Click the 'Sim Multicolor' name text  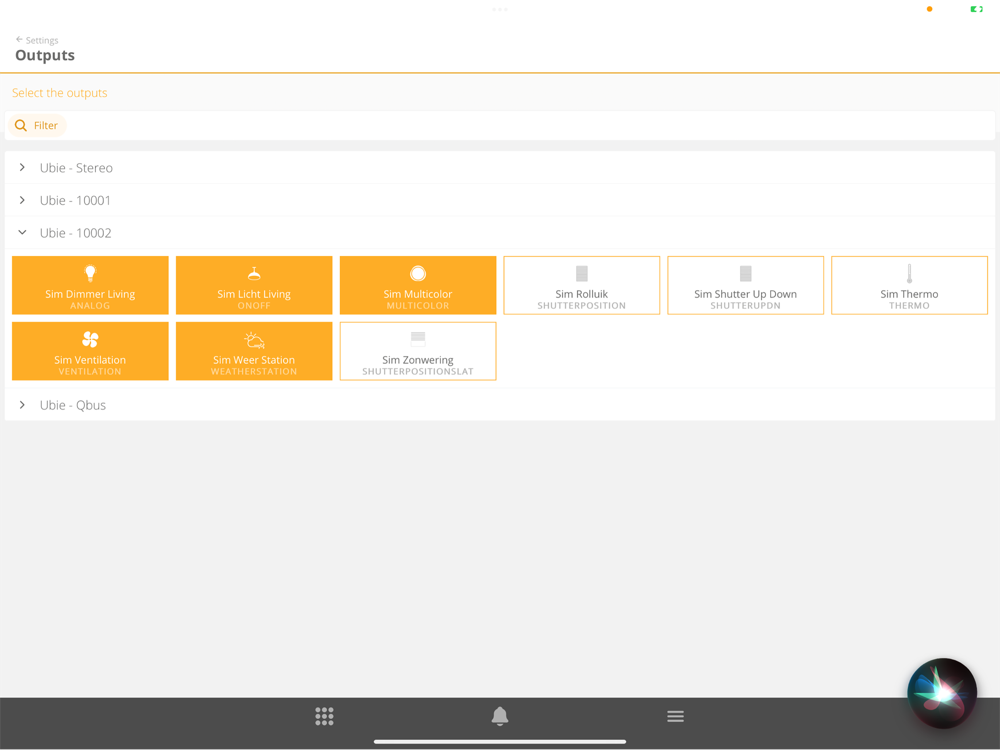click(418, 294)
